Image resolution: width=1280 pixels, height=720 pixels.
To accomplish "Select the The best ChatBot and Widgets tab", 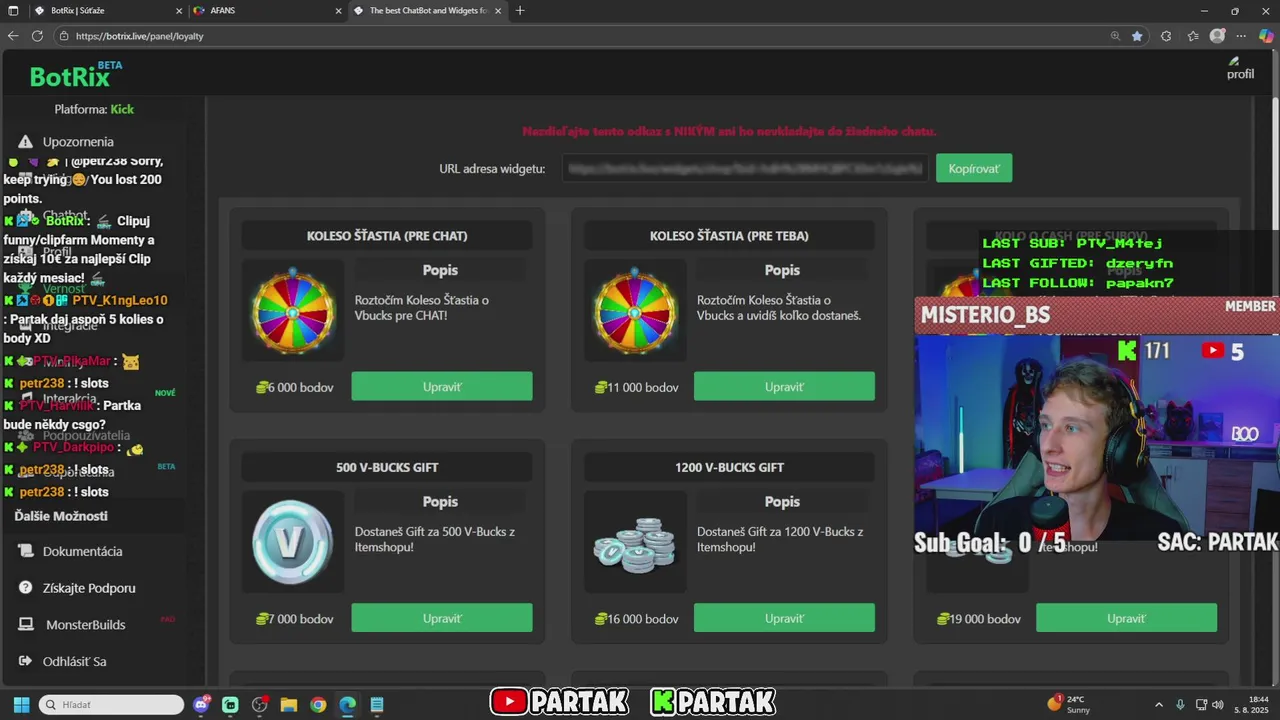I will coord(428,11).
